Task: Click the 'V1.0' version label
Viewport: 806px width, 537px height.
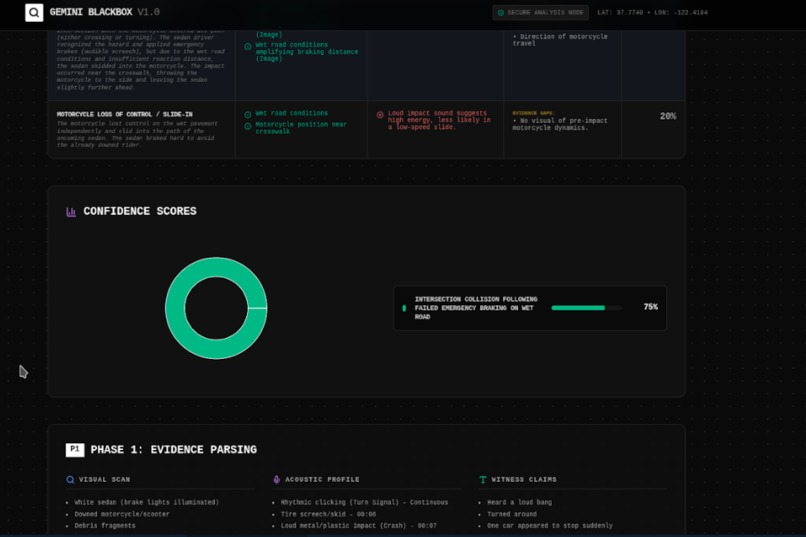Action: click(149, 12)
